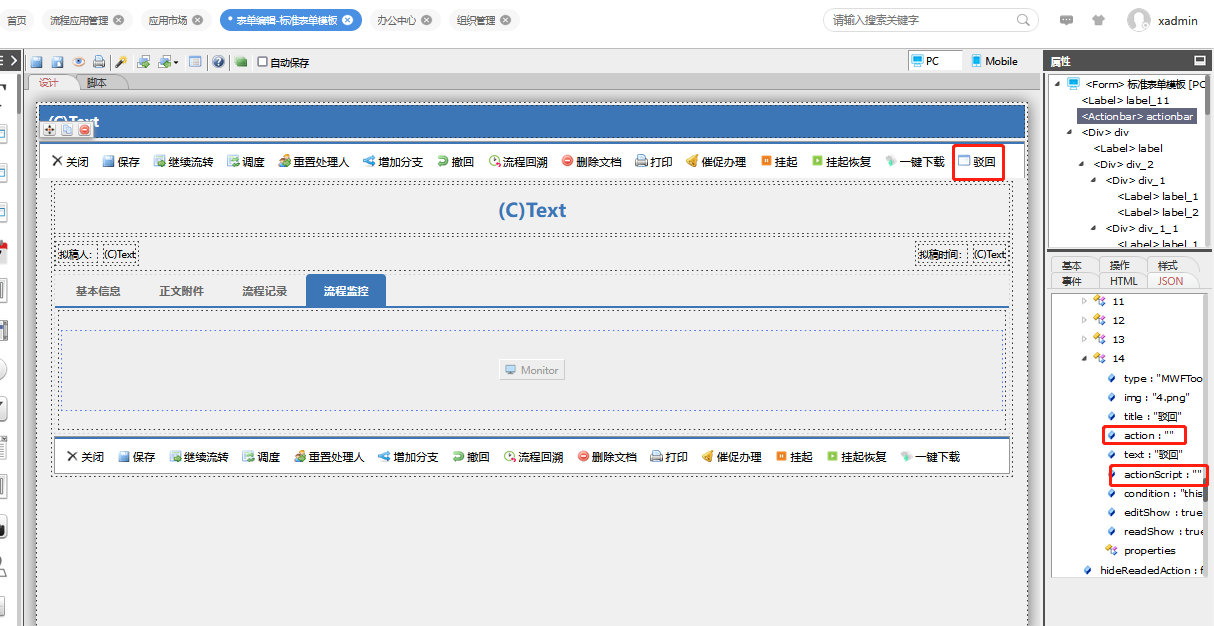Click the component tree's vertical scrollbar
Screen dimensions: 1214x626
tap(1209, 95)
